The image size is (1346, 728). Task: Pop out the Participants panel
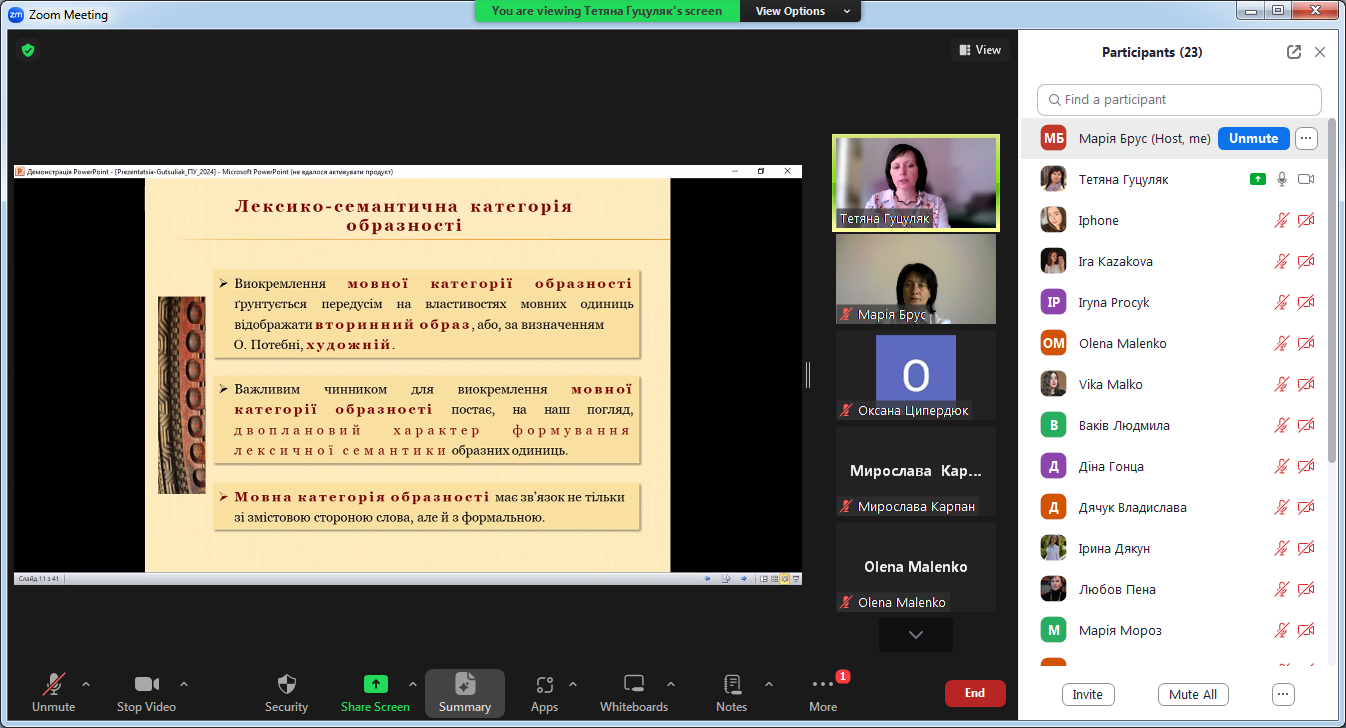pyautogui.click(x=1294, y=52)
